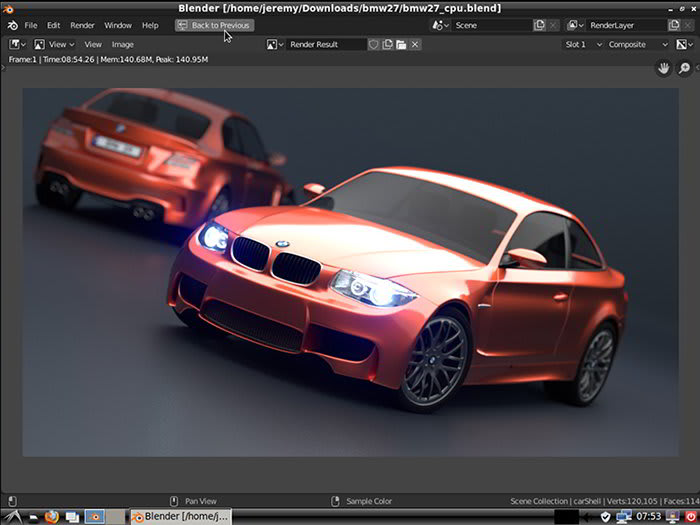Screen dimensions: 700x525
Task: Open the view layer browse dropdown
Action: tap(575, 25)
